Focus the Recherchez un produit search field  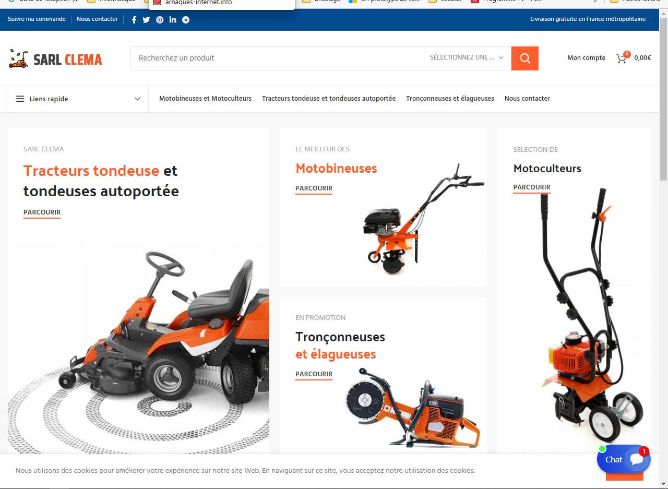(277, 58)
